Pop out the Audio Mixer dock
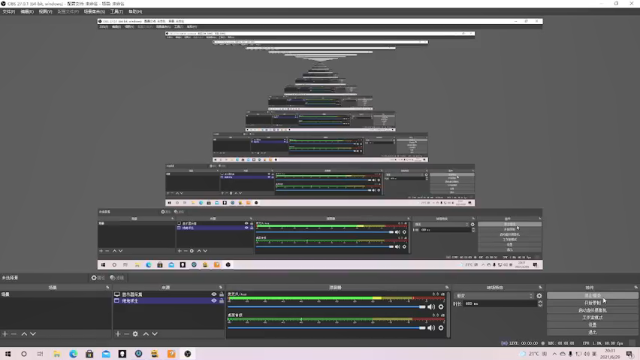This screenshot has height=360, width=640. pos(447,287)
